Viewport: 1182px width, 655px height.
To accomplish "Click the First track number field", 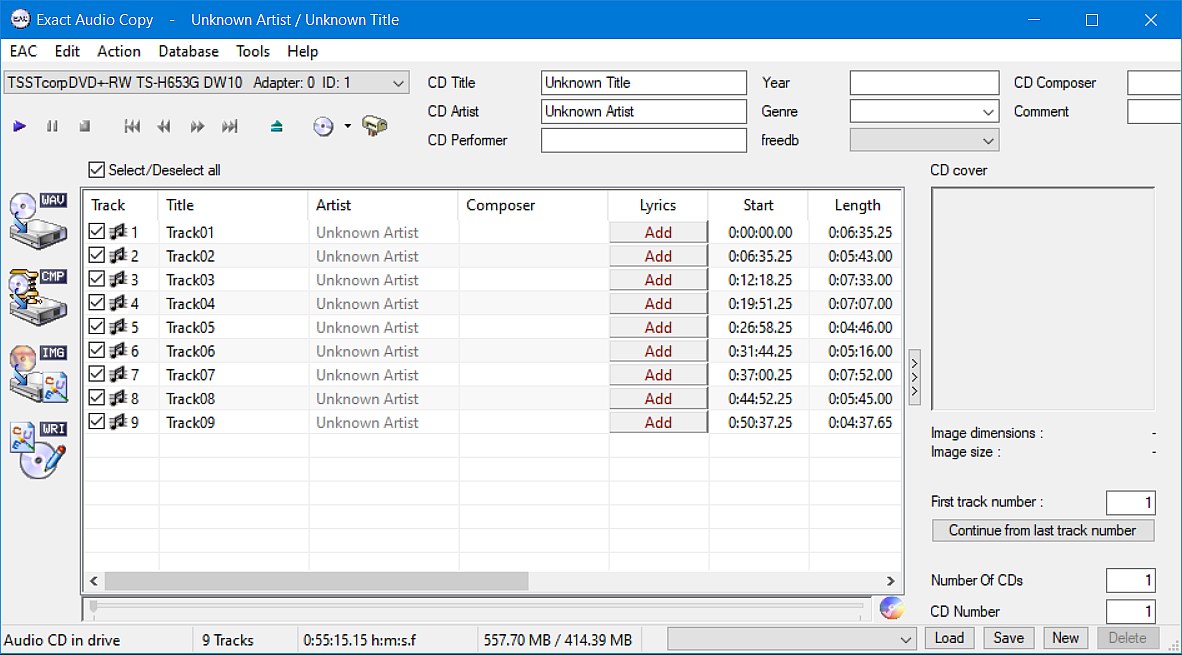I will click(1131, 502).
